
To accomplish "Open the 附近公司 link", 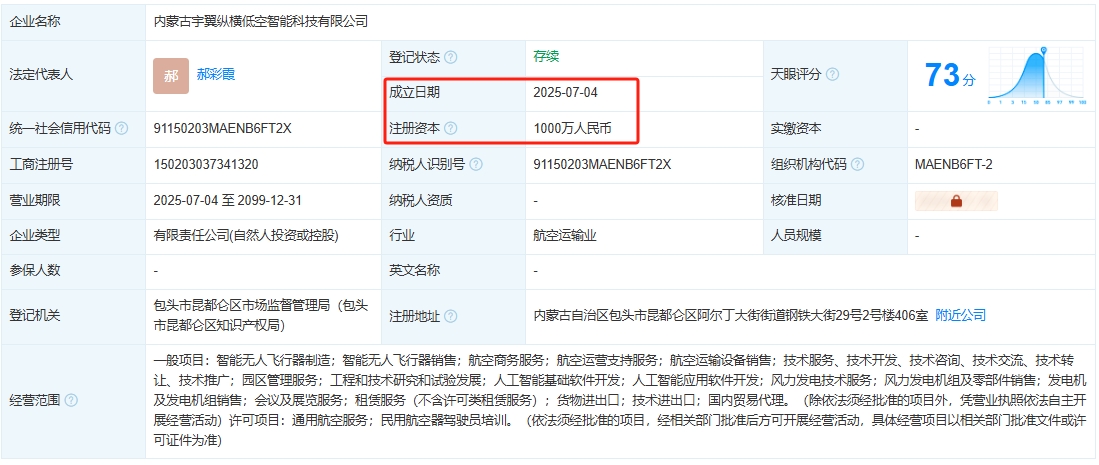I will (x=960, y=316).
